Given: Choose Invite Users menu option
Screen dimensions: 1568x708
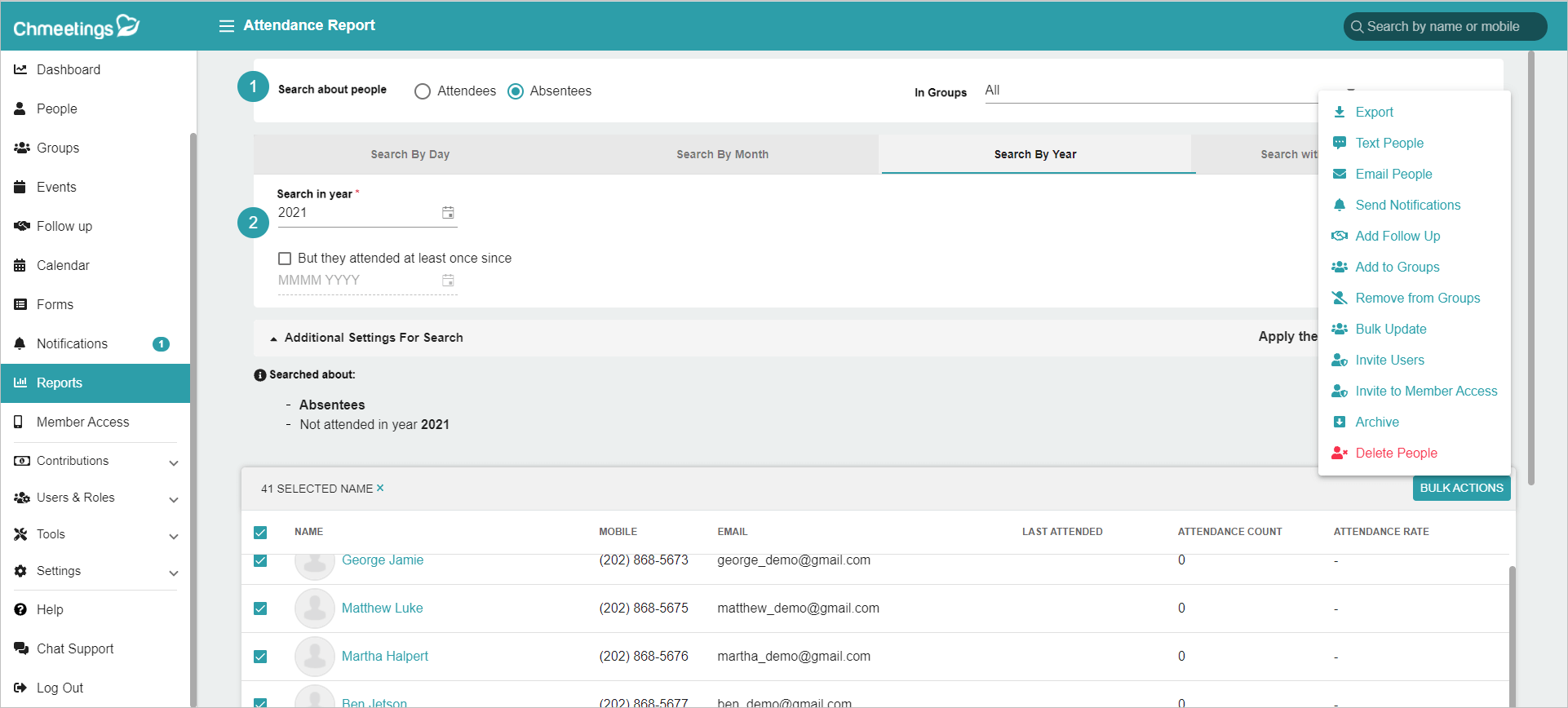Looking at the screenshot, I should pos(1389,360).
